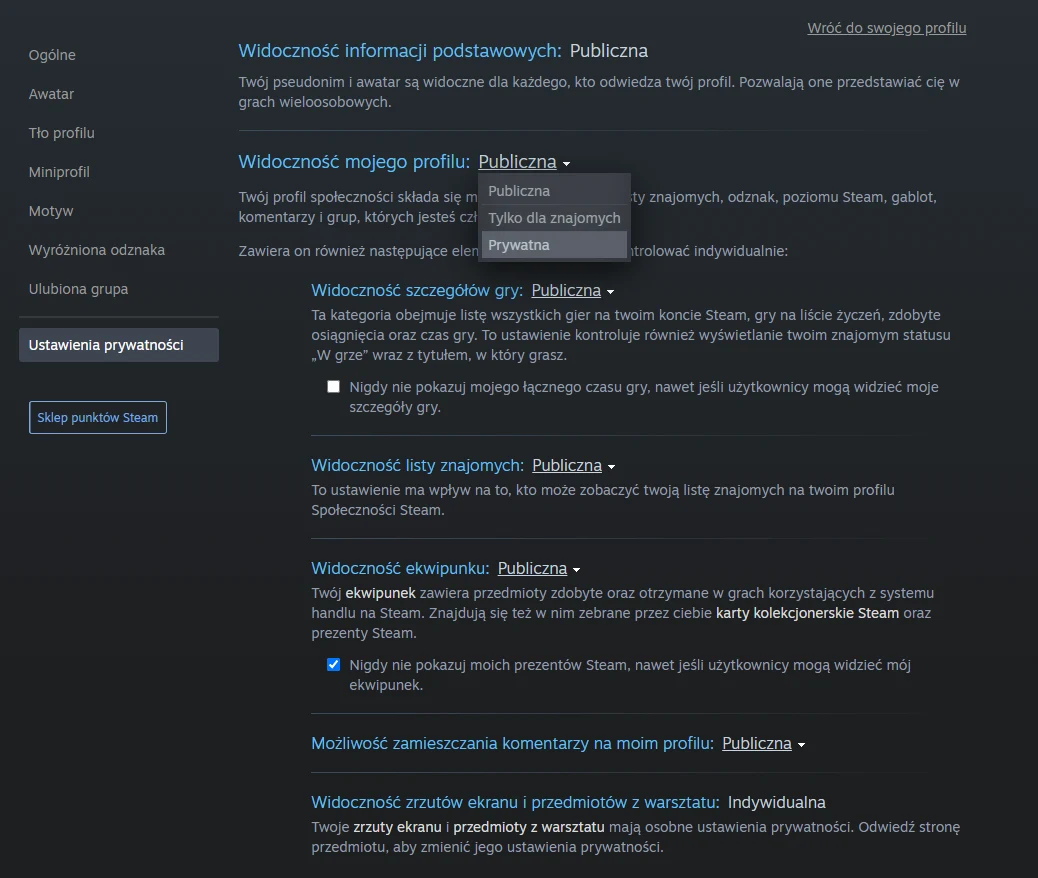Viewport: 1038px width, 878px height.
Task: Open the Wróć do swojego profilu link
Action: click(886, 28)
